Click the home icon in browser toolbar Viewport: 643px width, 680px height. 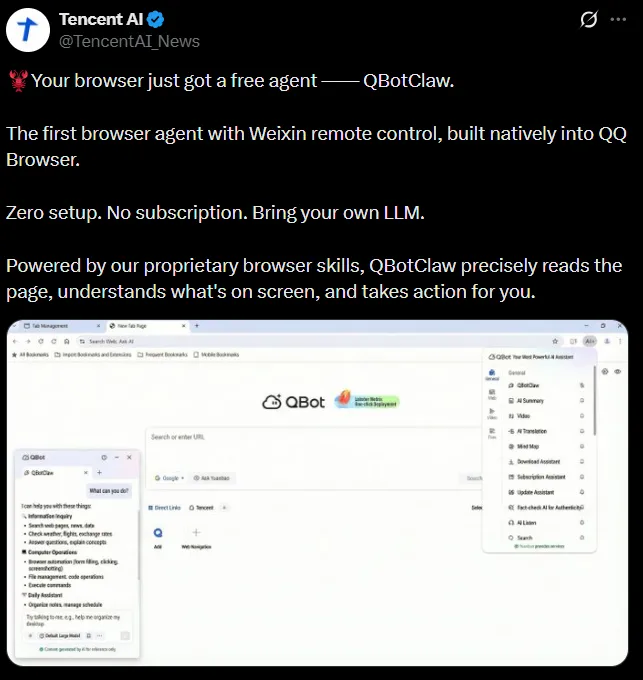(66, 341)
